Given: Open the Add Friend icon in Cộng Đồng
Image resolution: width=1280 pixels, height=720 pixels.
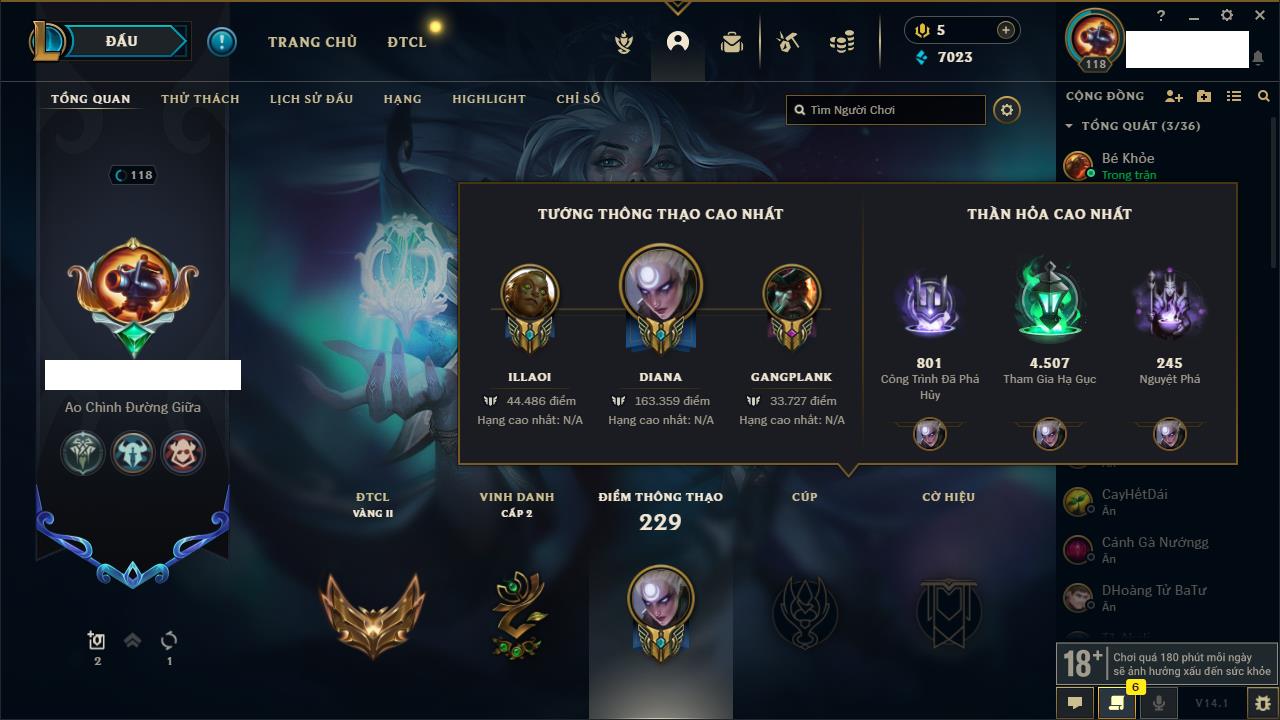Looking at the screenshot, I should (1174, 96).
